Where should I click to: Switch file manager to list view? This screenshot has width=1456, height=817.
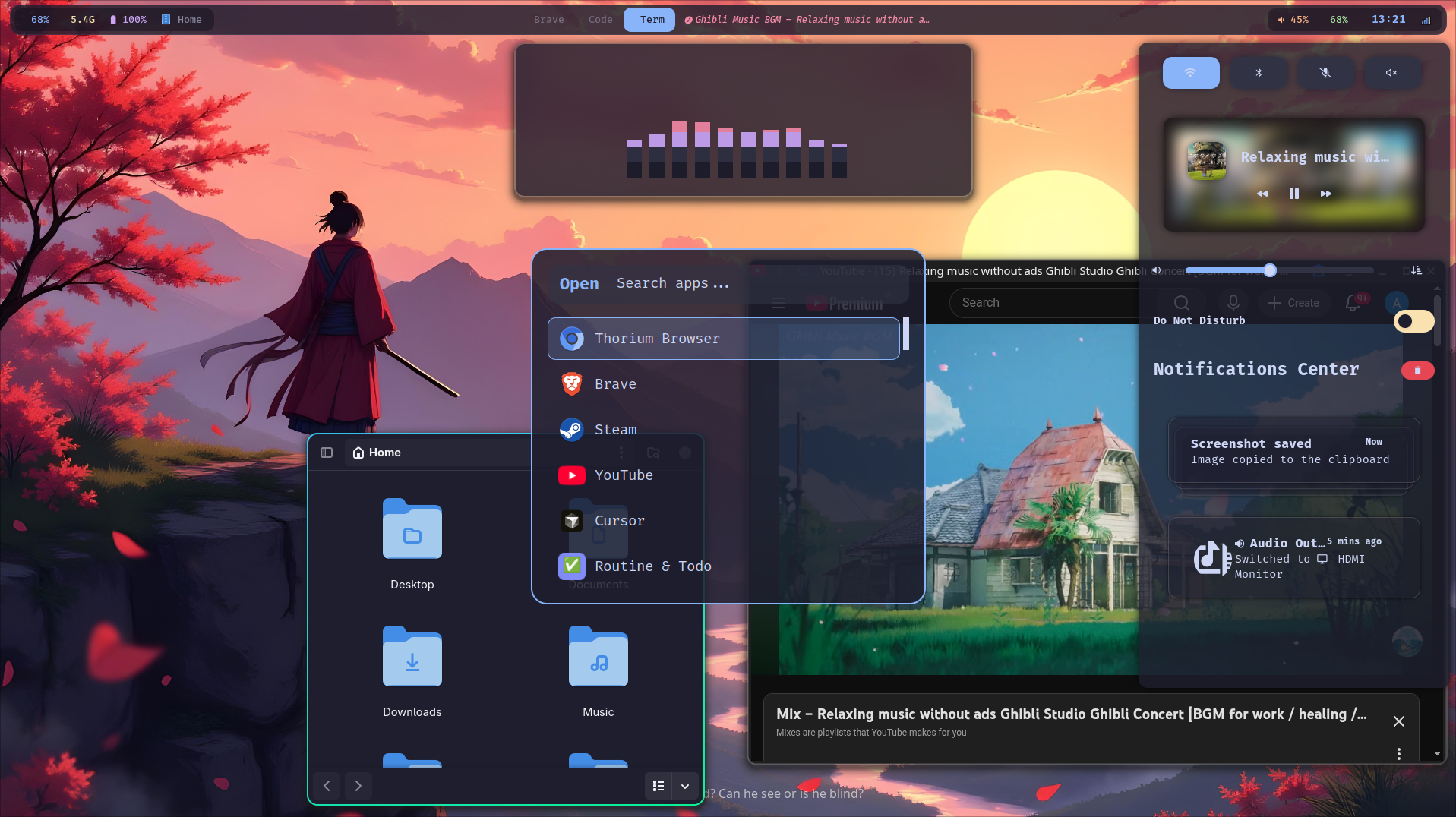click(x=659, y=786)
